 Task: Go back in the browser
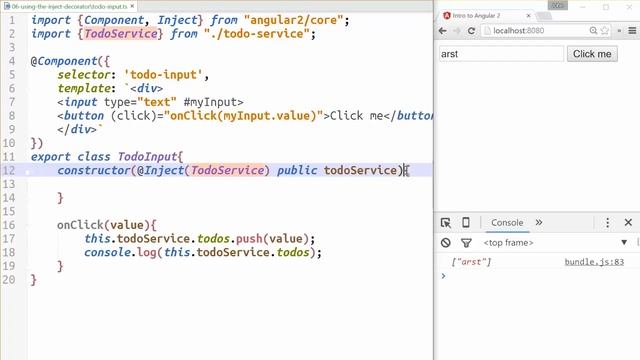click(442, 31)
